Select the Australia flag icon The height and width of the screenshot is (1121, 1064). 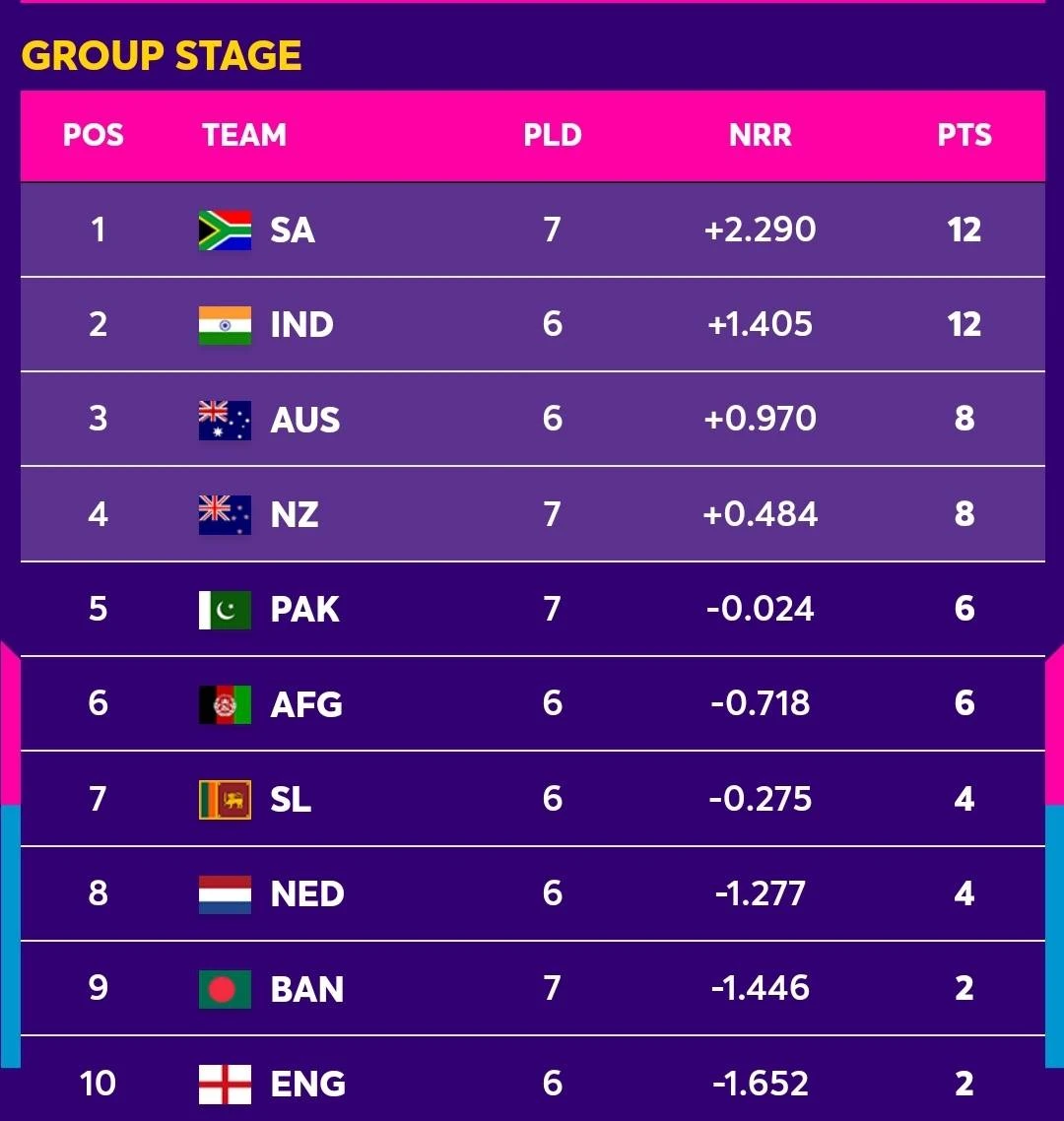(225, 420)
